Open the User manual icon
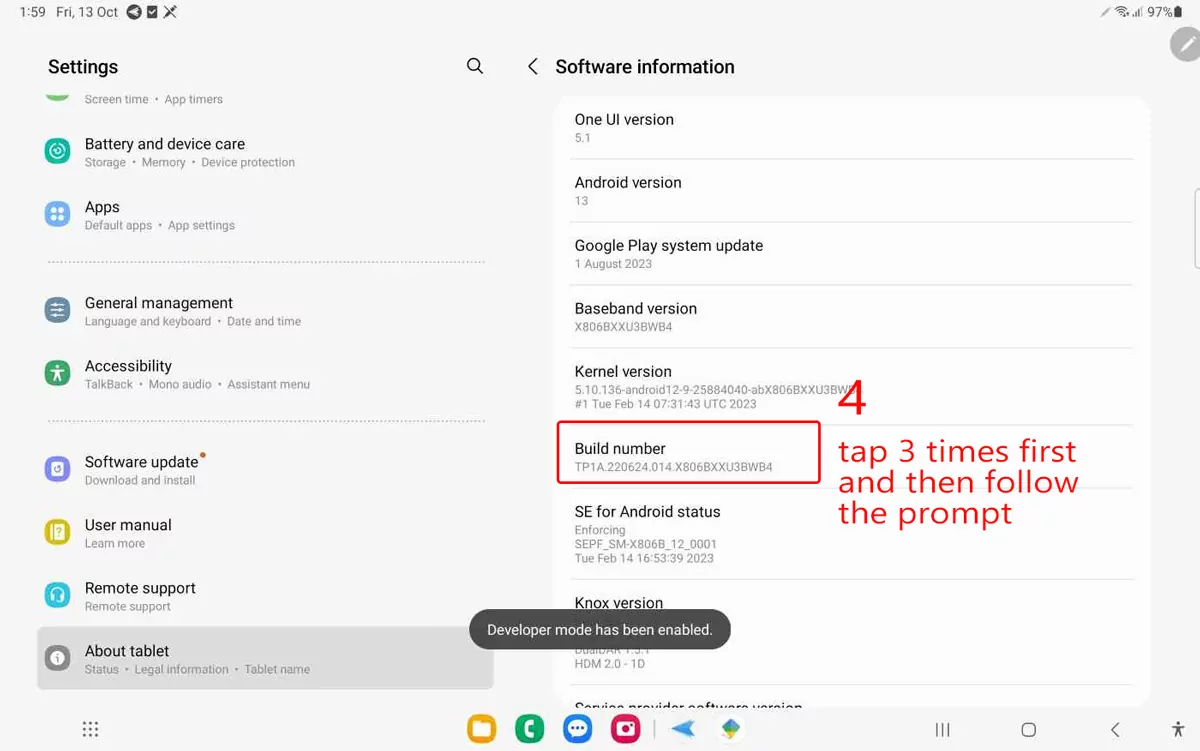This screenshot has height=751, width=1200. [57, 532]
